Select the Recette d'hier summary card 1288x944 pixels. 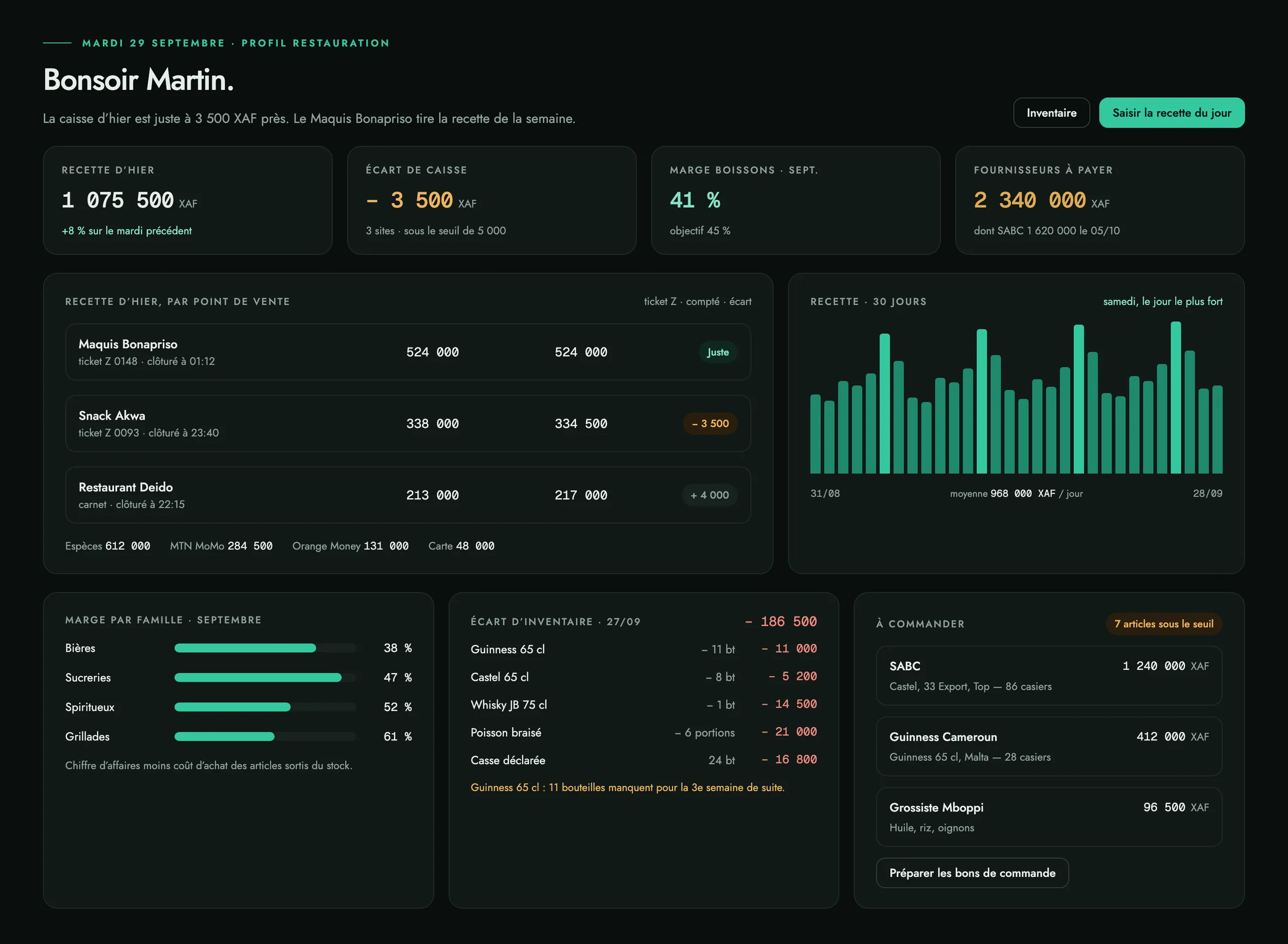pyautogui.click(x=188, y=201)
